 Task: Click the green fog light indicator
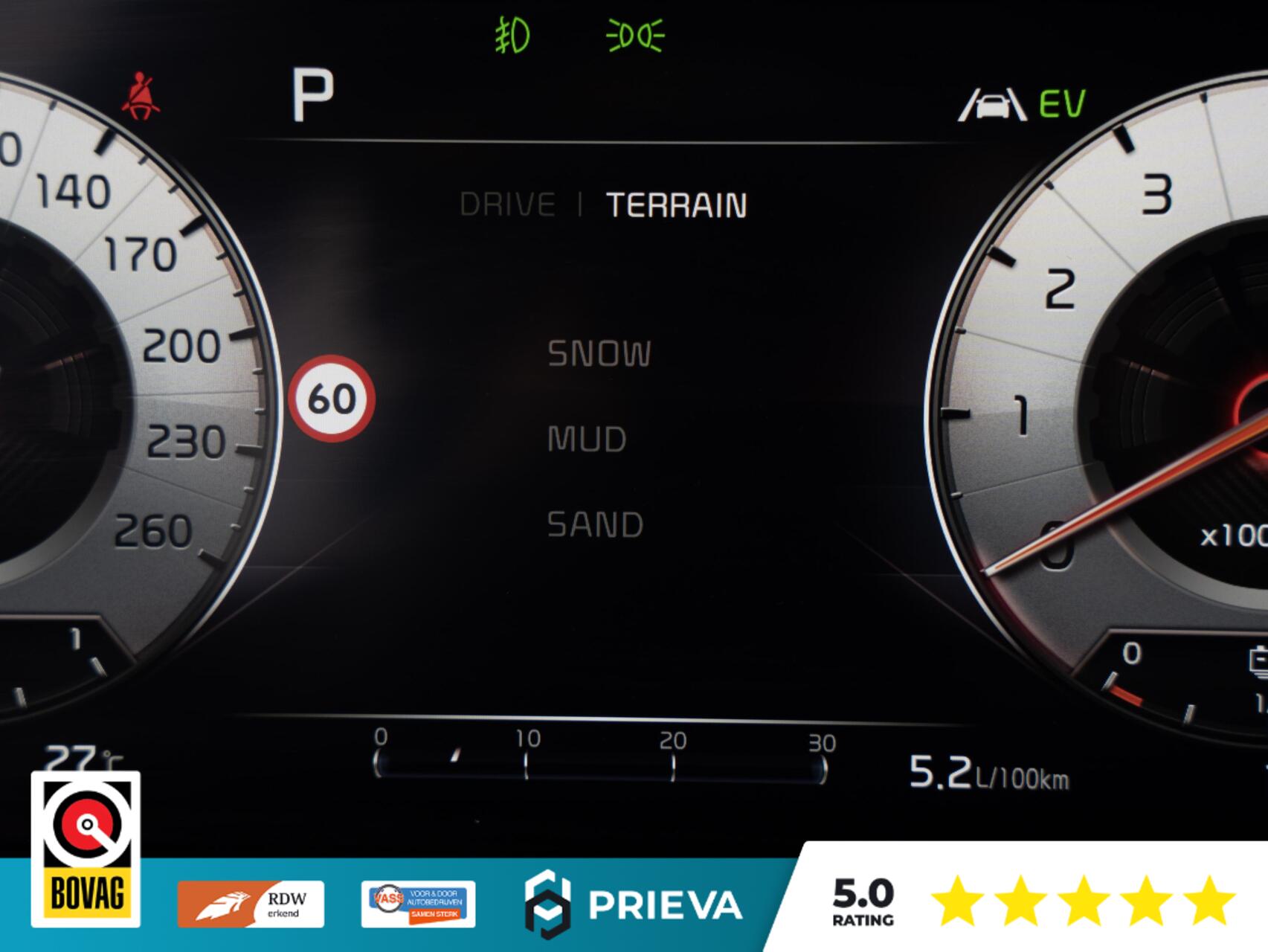click(513, 36)
